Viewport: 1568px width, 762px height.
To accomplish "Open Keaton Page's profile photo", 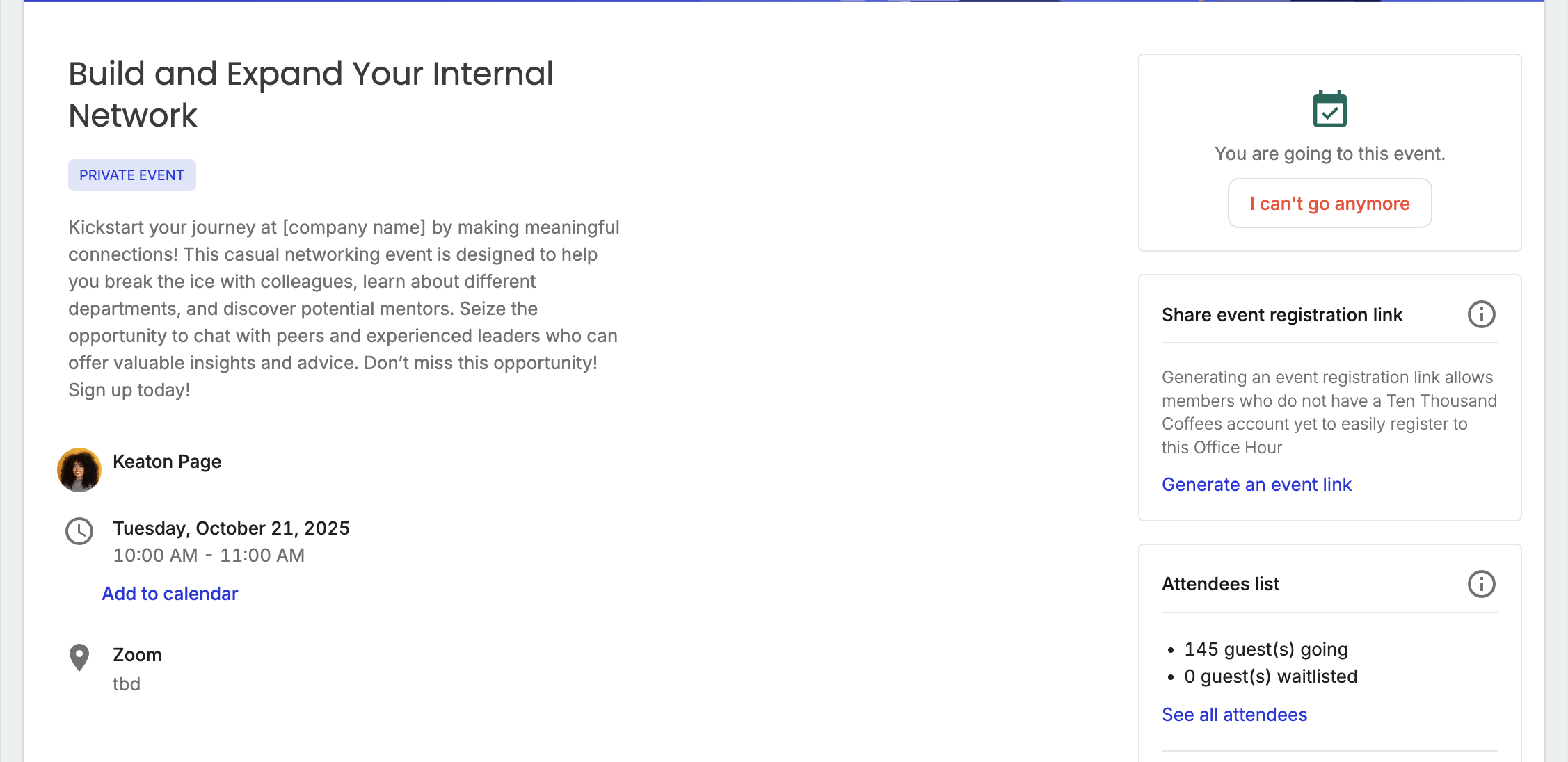I will point(79,470).
